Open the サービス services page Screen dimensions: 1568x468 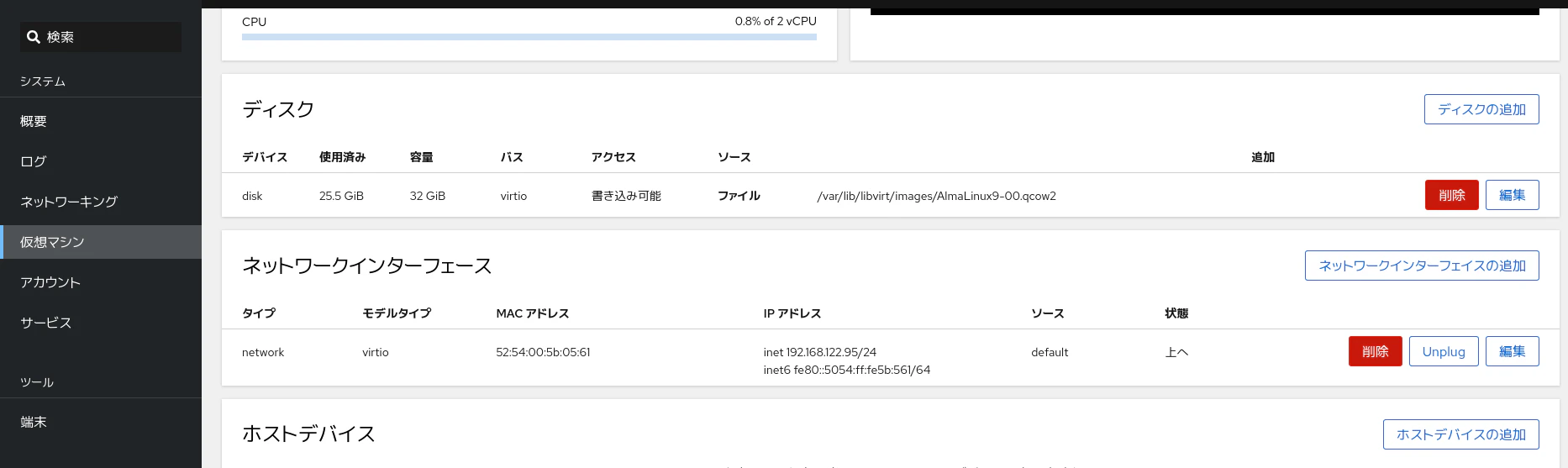(101, 323)
